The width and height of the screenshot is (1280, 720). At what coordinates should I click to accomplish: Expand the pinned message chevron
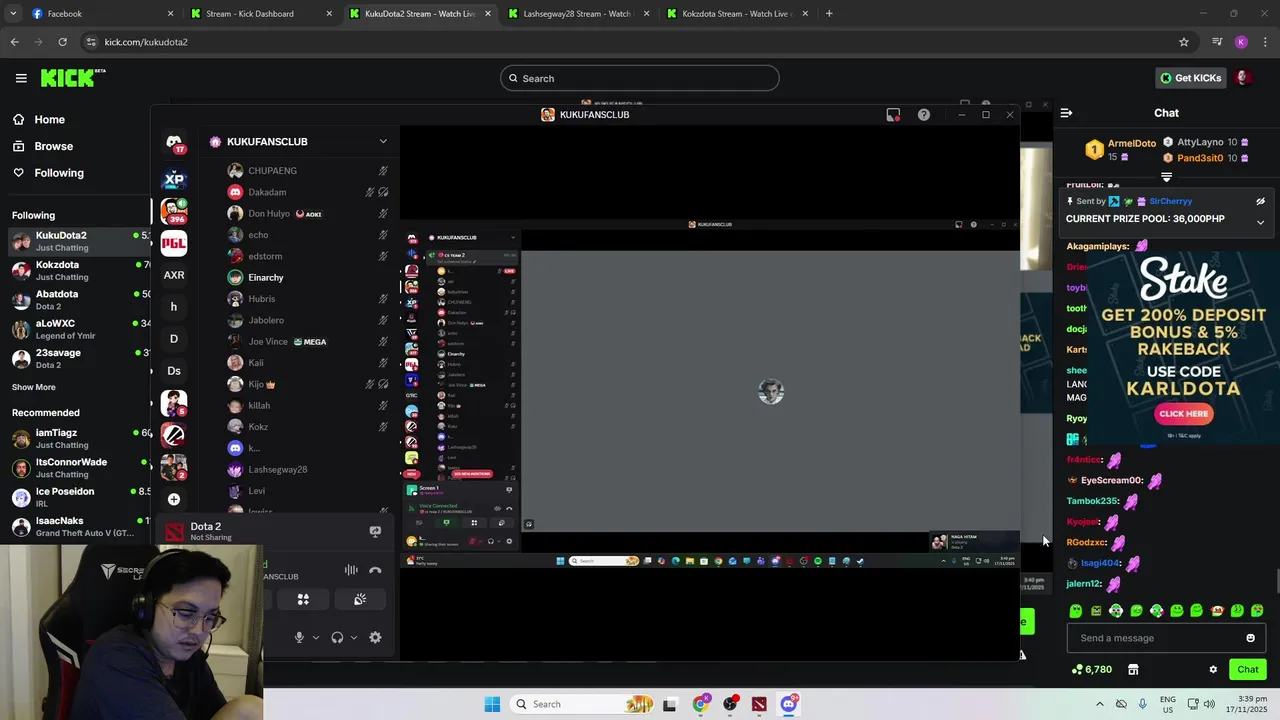pos(1260,222)
